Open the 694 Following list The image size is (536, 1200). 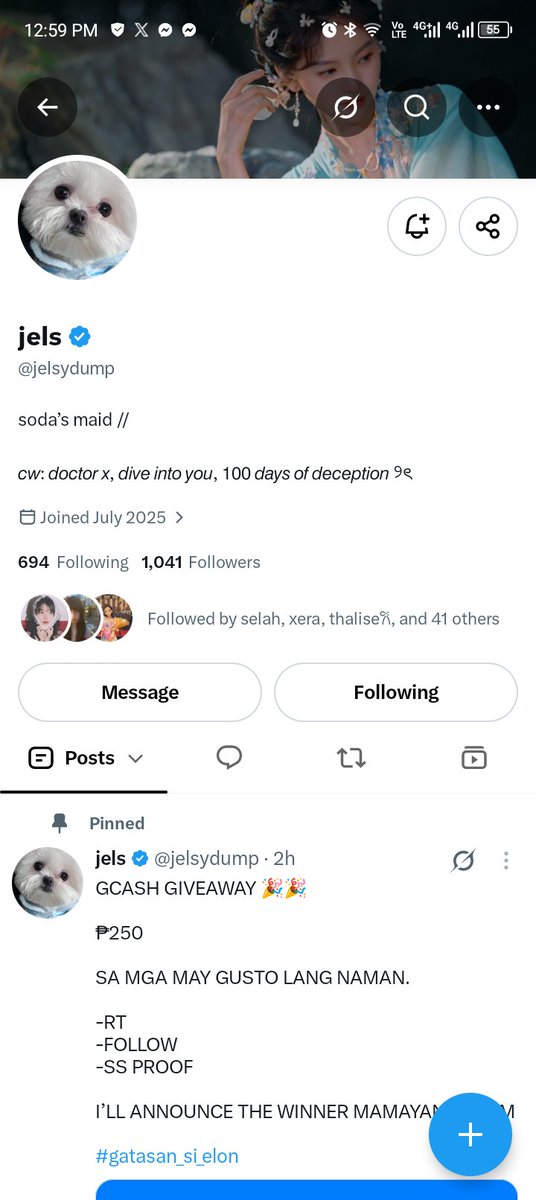pos(73,562)
